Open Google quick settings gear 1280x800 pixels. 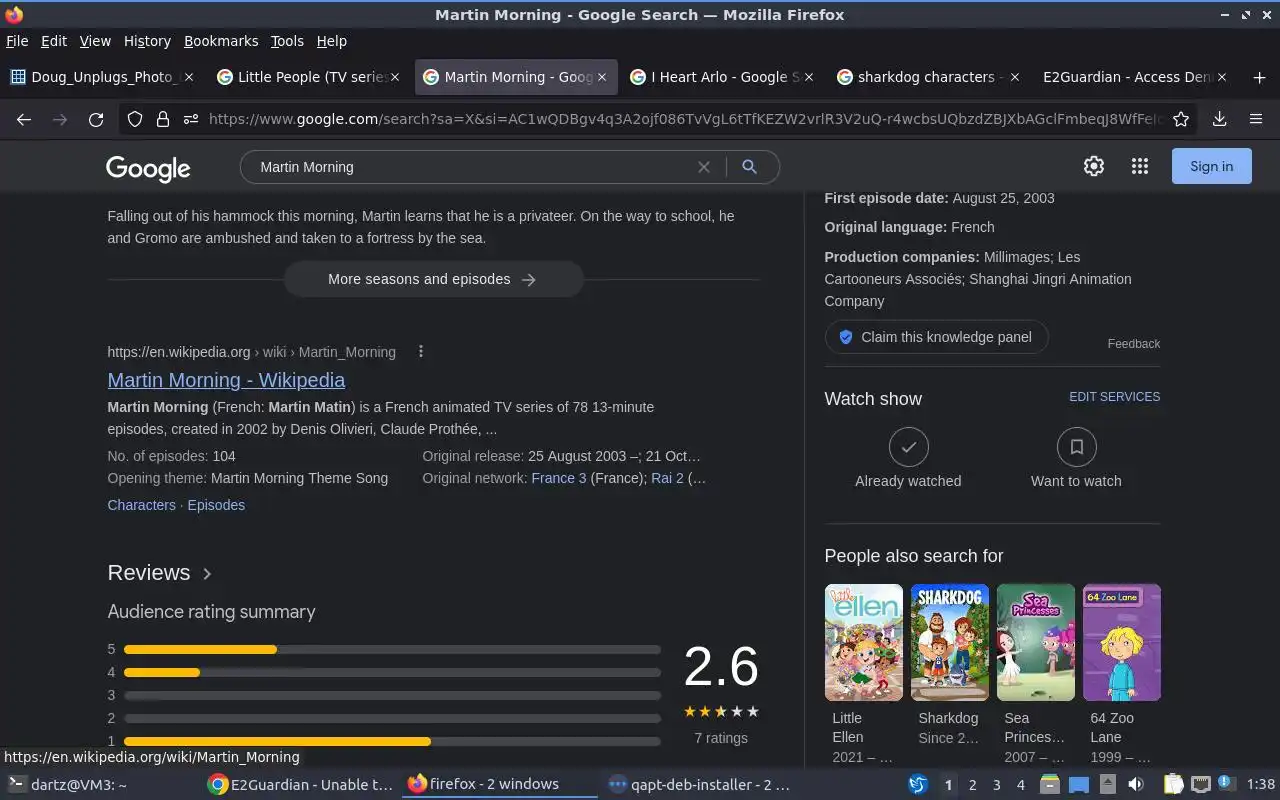point(1094,166)
